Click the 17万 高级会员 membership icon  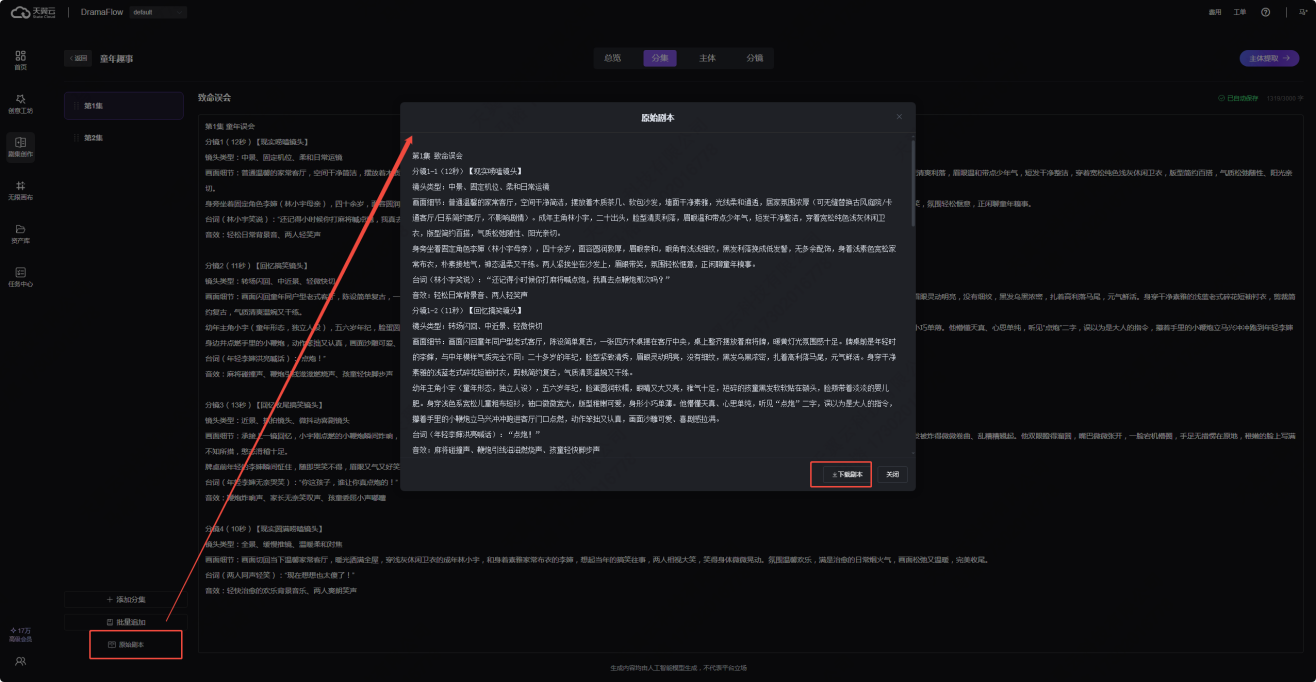20,633
